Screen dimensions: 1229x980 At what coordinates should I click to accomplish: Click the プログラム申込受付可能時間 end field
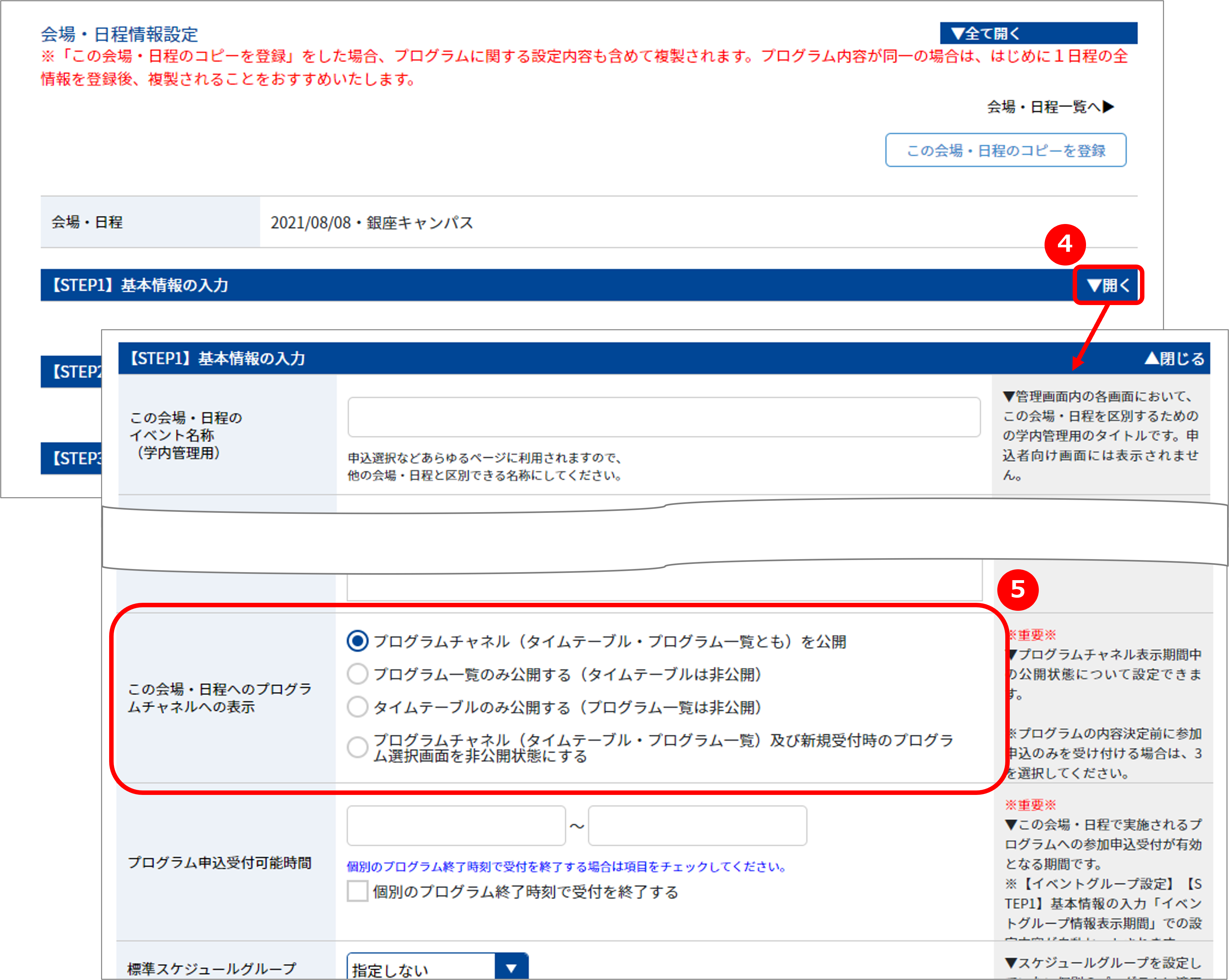pos(697,826)
